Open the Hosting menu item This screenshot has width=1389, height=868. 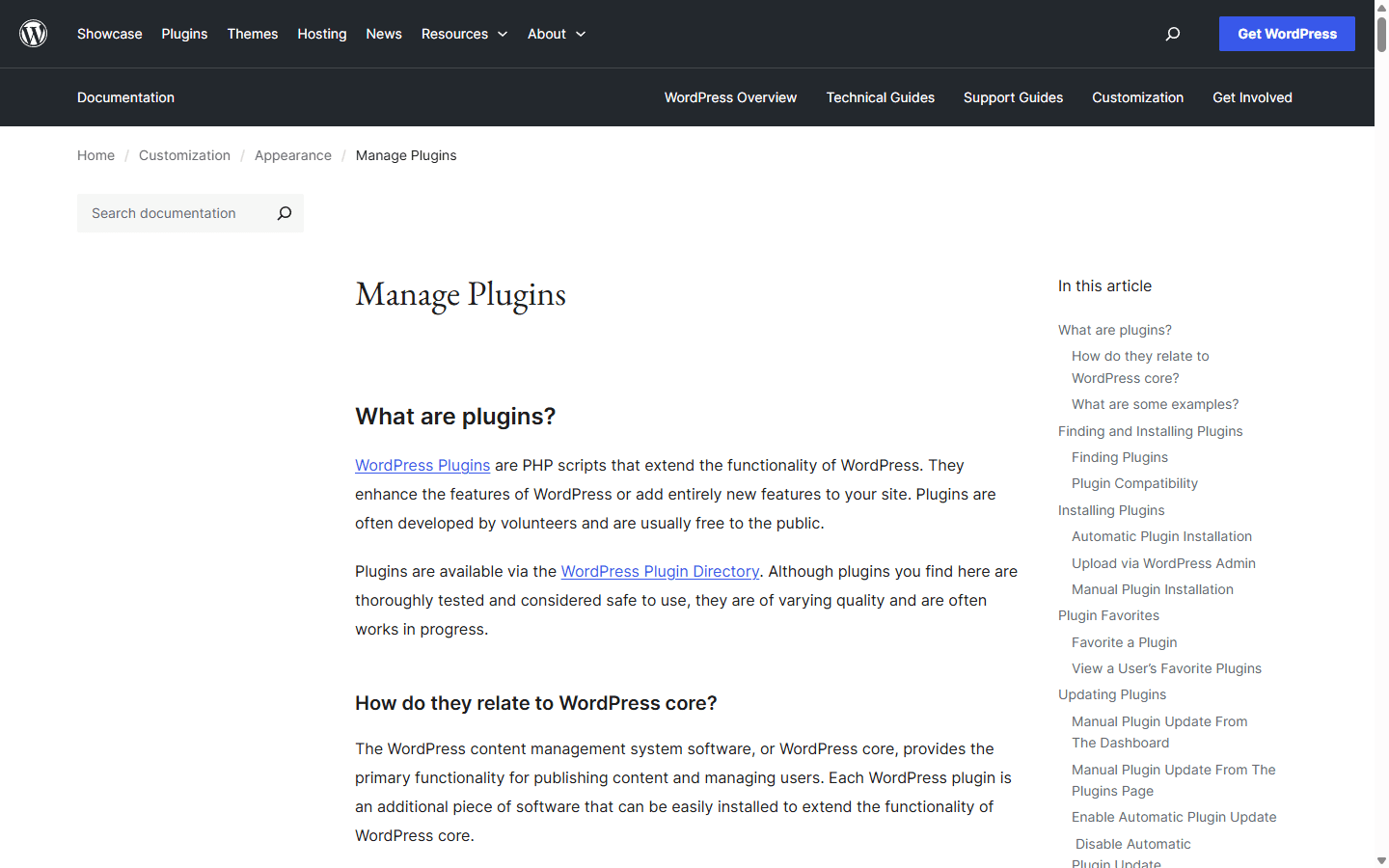(322, 34)
